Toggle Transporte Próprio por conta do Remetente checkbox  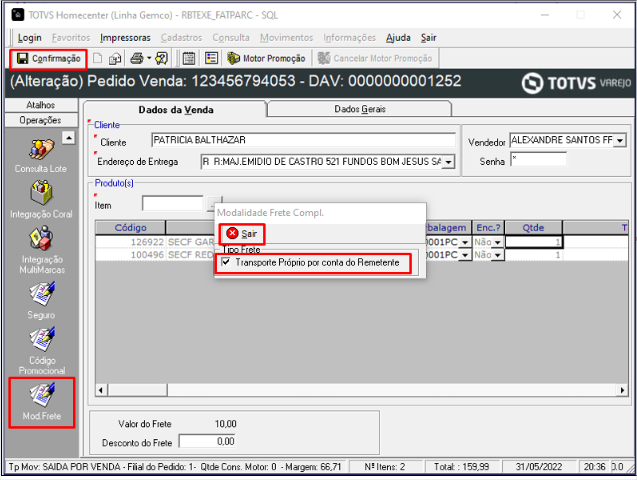click(226, 262)
